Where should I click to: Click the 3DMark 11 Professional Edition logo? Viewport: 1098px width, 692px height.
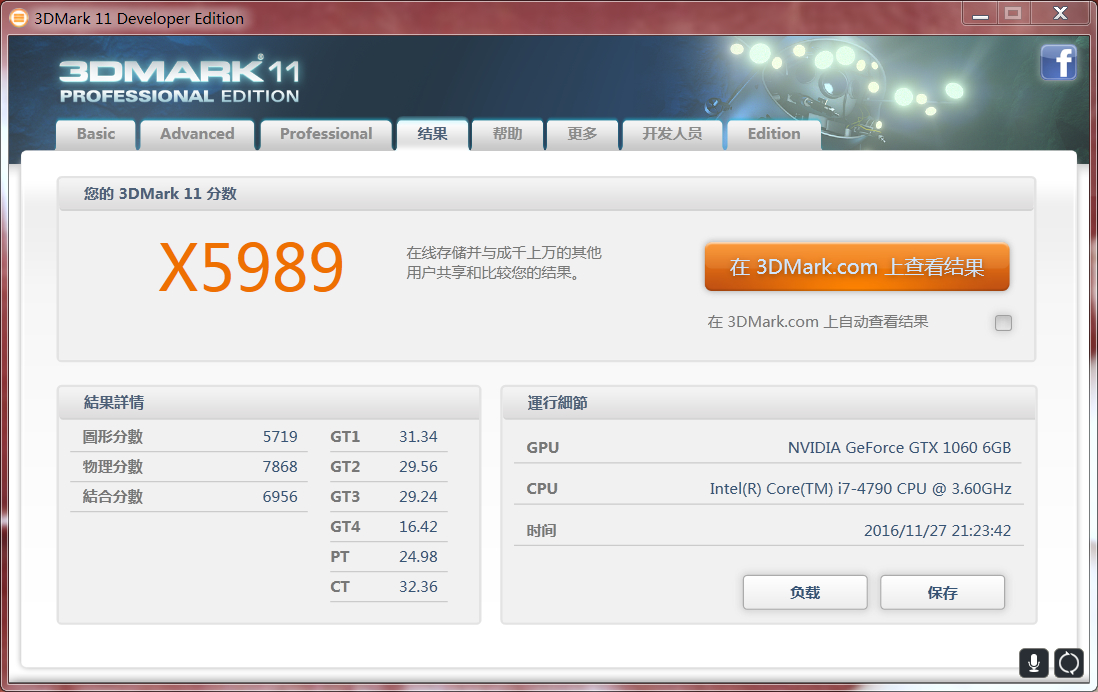coord(180,80)
